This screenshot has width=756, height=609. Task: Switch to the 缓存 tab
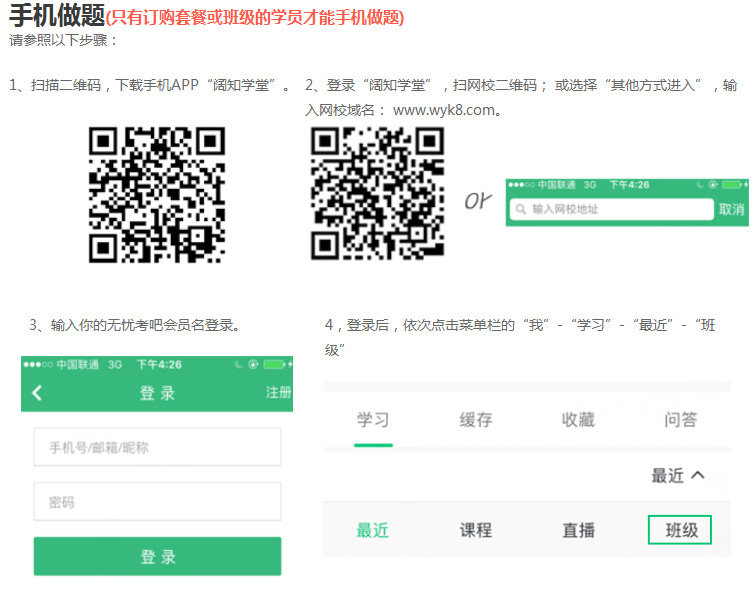[476, 420]
